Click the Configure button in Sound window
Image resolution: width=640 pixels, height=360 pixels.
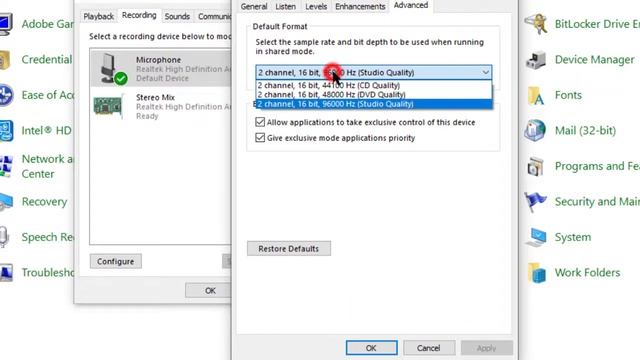(x=116, y=261)
